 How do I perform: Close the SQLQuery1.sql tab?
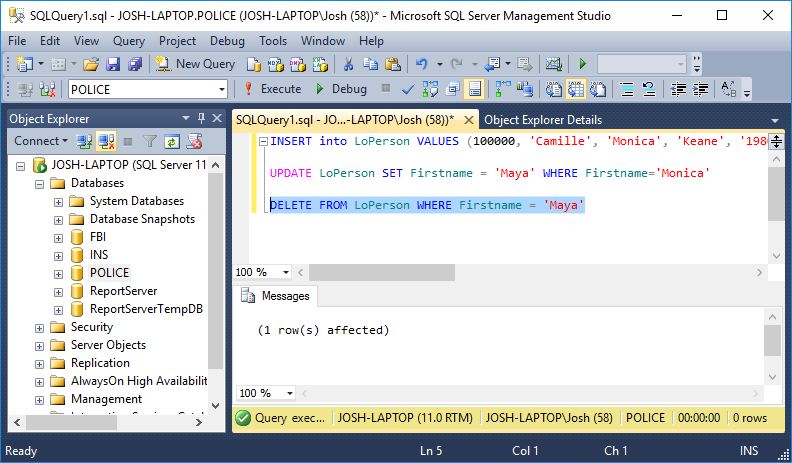click(469, 120)
